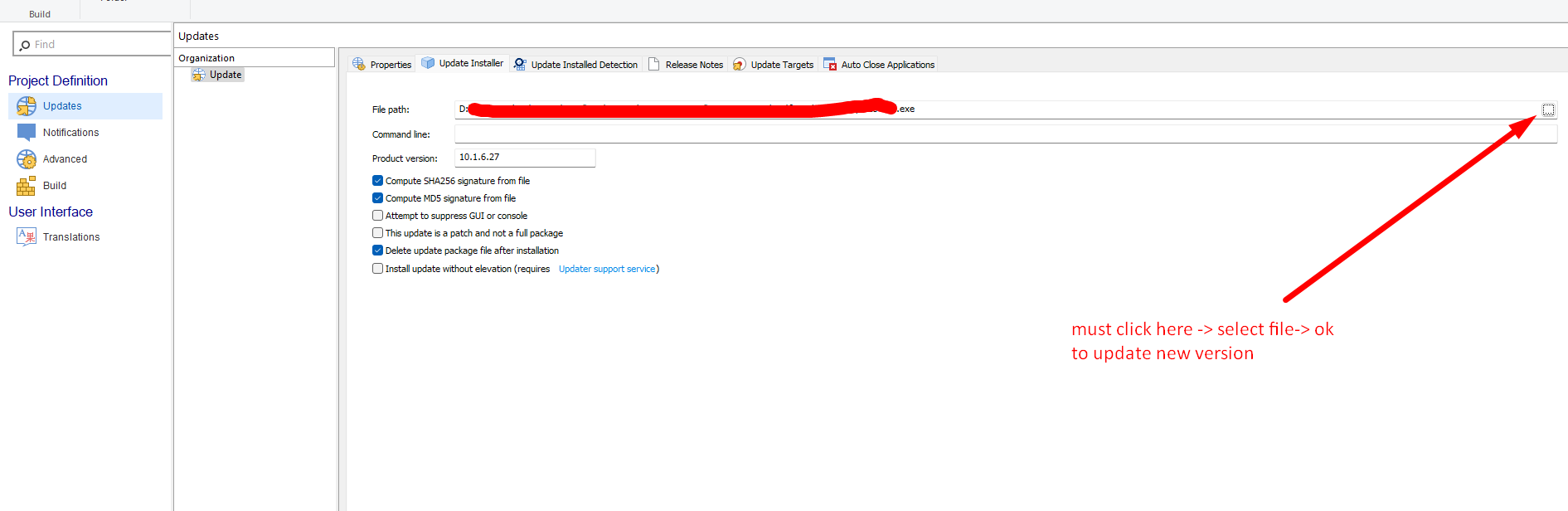Open the Release Notes tab

coord(686,65)
